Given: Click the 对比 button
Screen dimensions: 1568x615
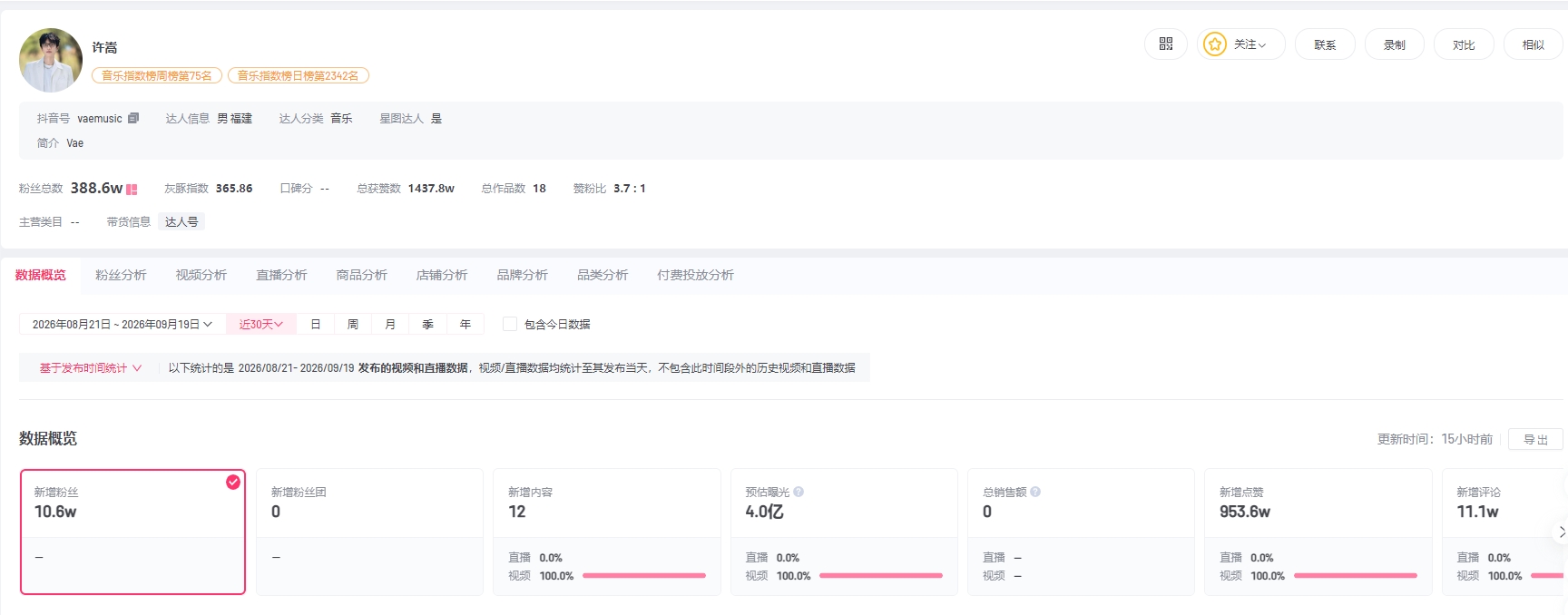Looking at the screenshot, I should (1464, 44).
